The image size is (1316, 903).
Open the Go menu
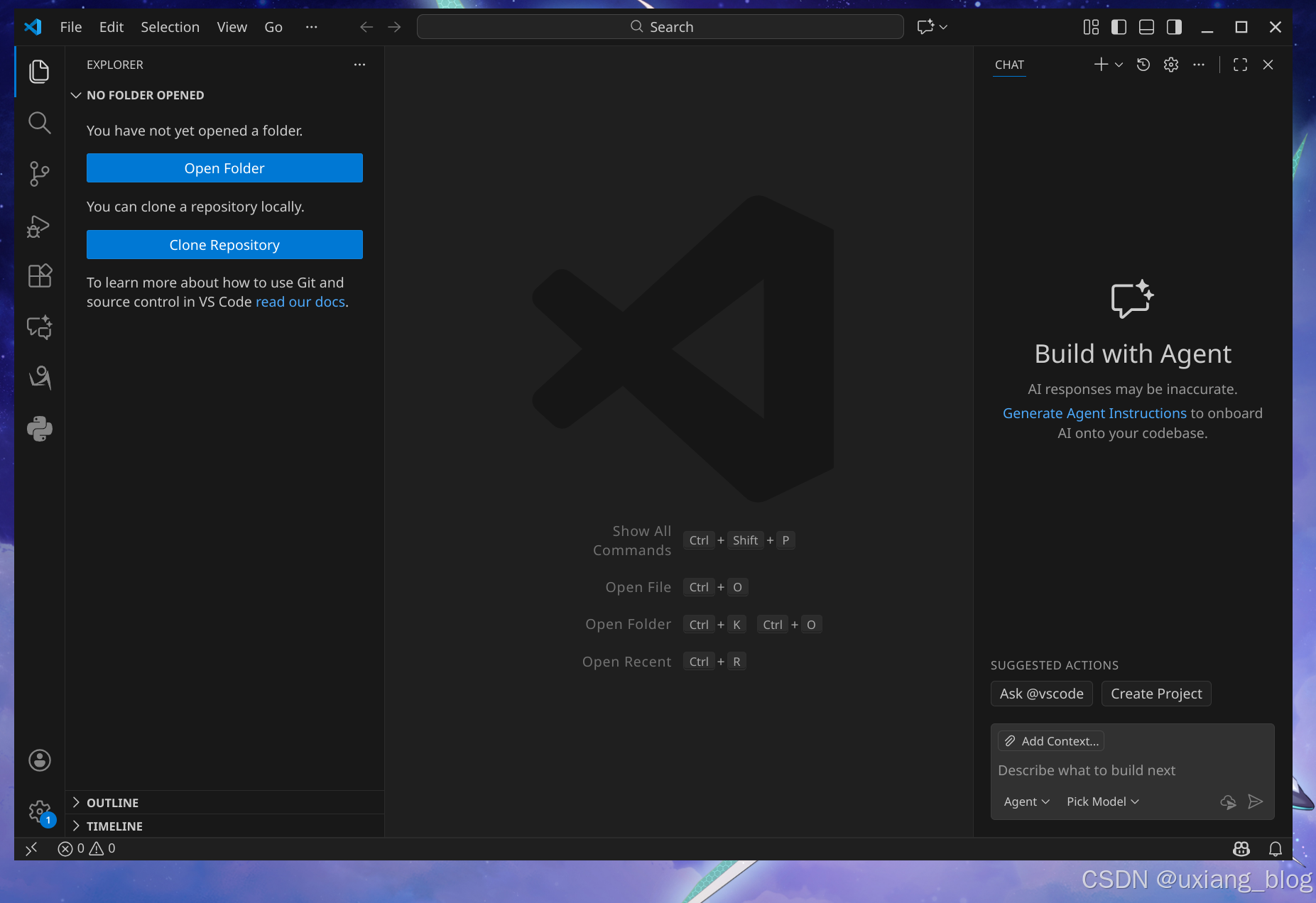coord(273,27)
